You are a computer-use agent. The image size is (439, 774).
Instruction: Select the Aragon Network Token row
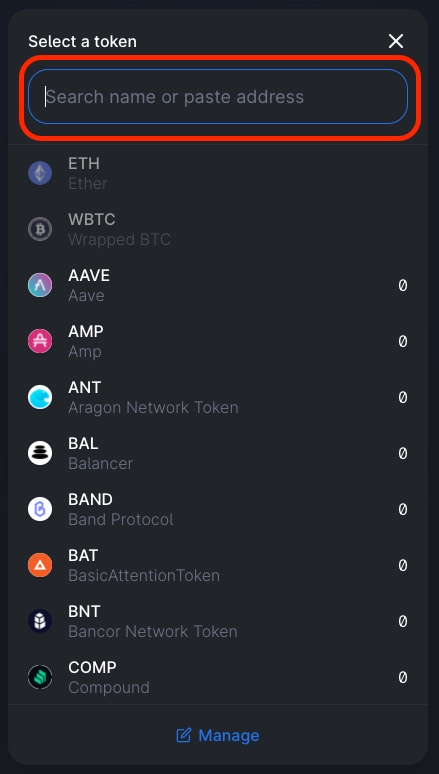pyautogui.click(x=218, y=397)
